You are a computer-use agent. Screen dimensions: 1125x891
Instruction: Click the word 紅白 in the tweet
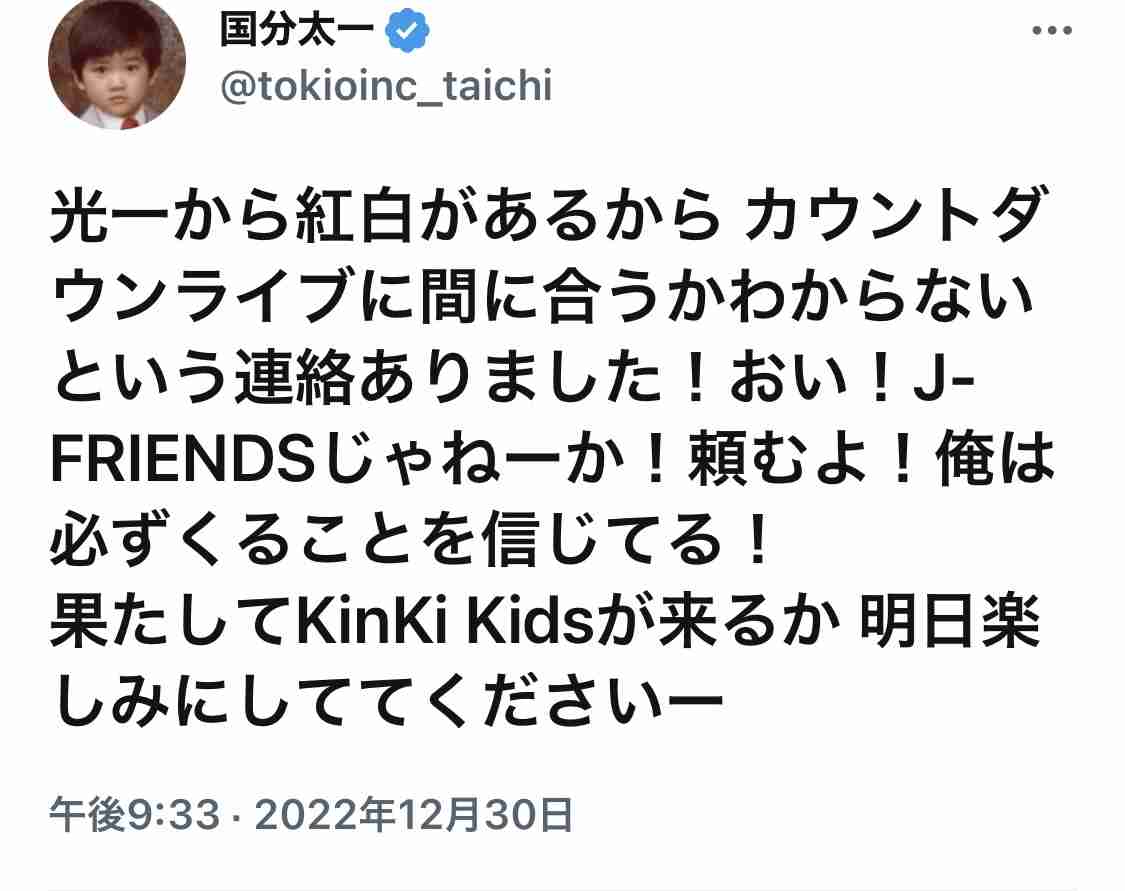354,214
